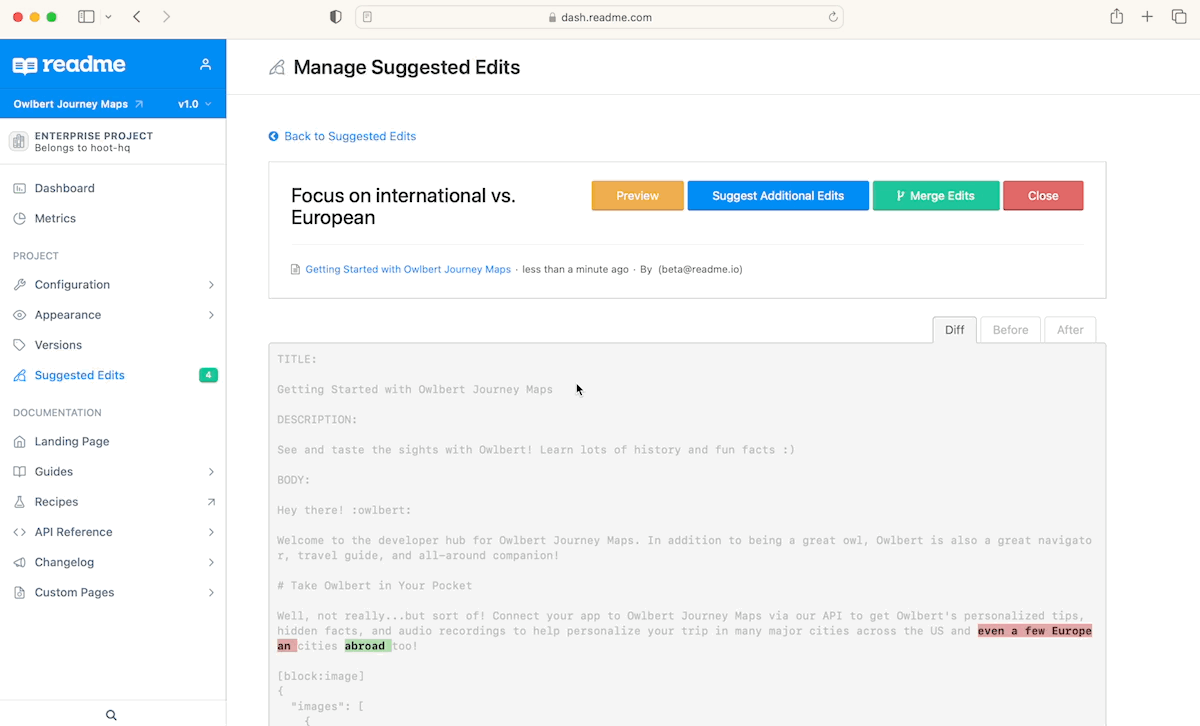The width and height of the screenshot is (1200, 726).
Task: Click the Suggested Edits count badge 4
Action: point(208,376)
